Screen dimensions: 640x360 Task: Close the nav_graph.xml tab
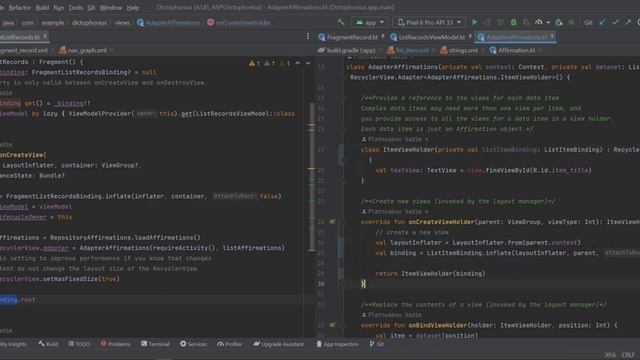point(111,51)
